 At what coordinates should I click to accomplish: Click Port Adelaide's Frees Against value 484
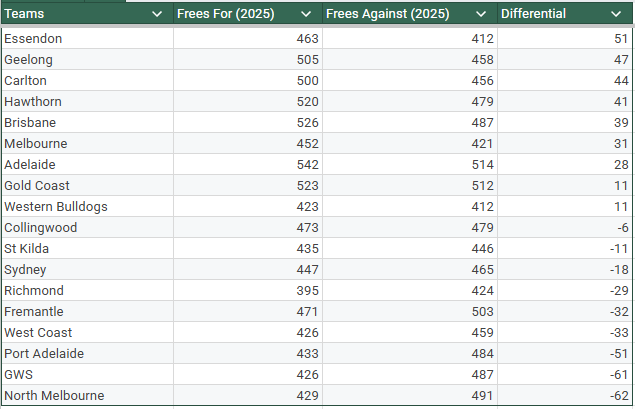[x=482, y=354]
